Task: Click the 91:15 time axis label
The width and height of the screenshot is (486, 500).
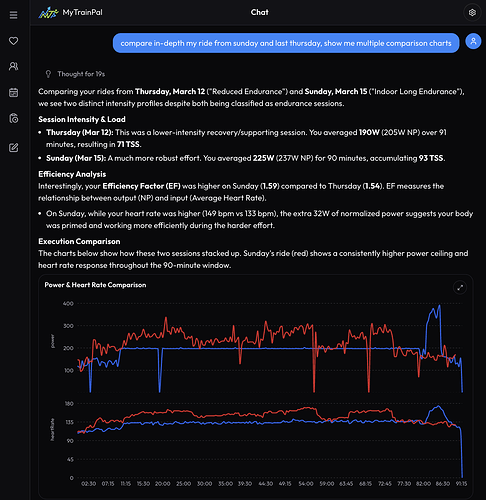Action: (x=461, y=483)
